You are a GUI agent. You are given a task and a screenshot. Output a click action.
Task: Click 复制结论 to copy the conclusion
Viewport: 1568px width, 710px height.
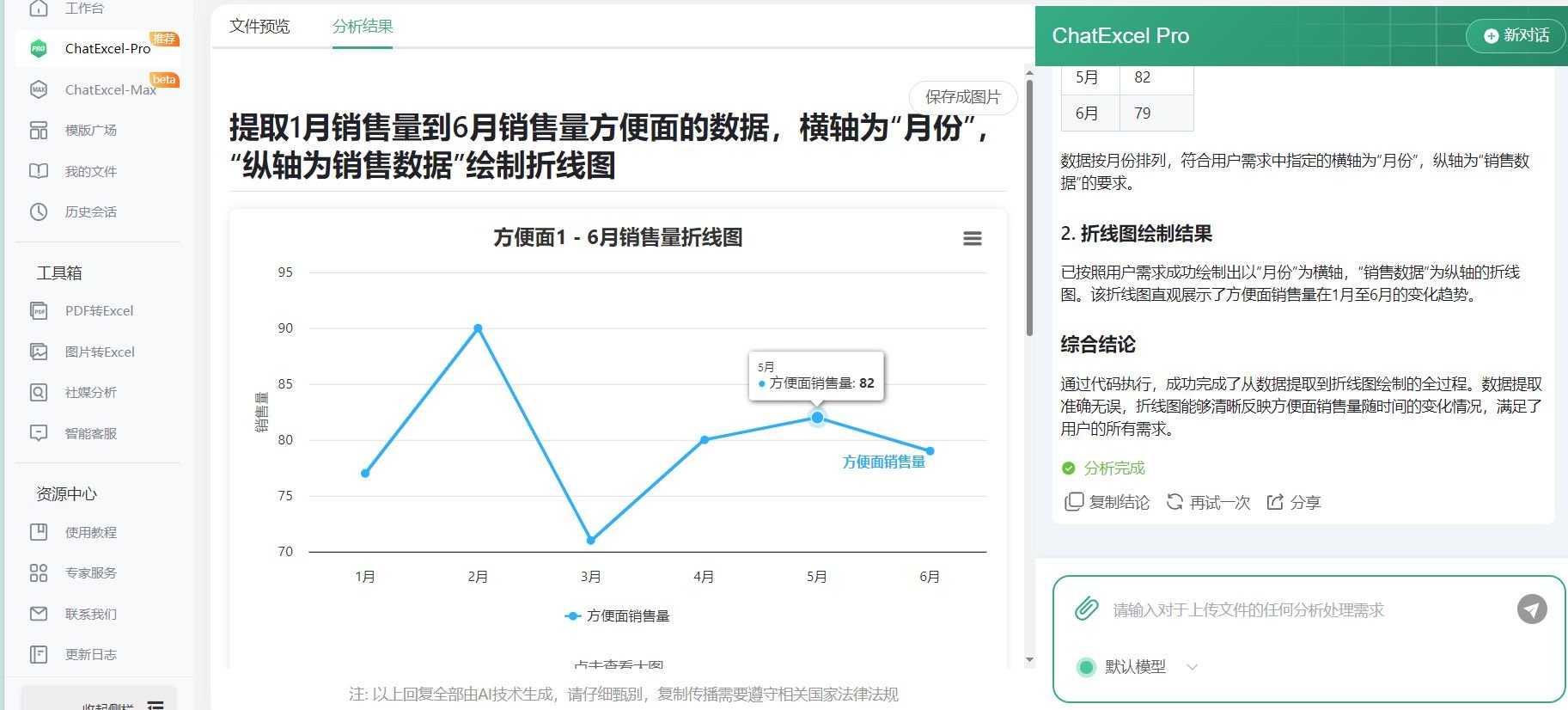click(x=1107, y=502)
